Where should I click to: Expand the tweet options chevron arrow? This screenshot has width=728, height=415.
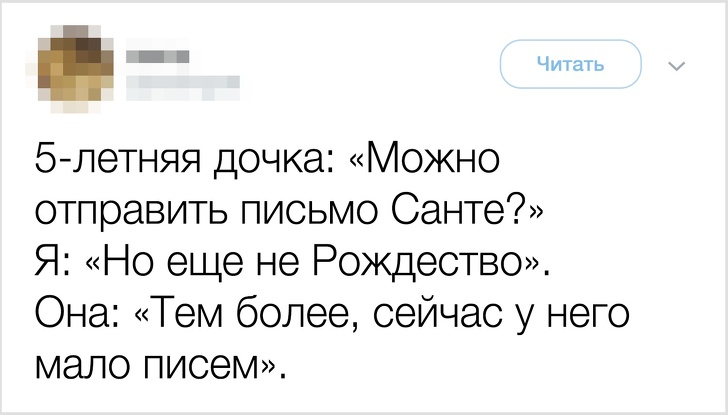point(676,66)
